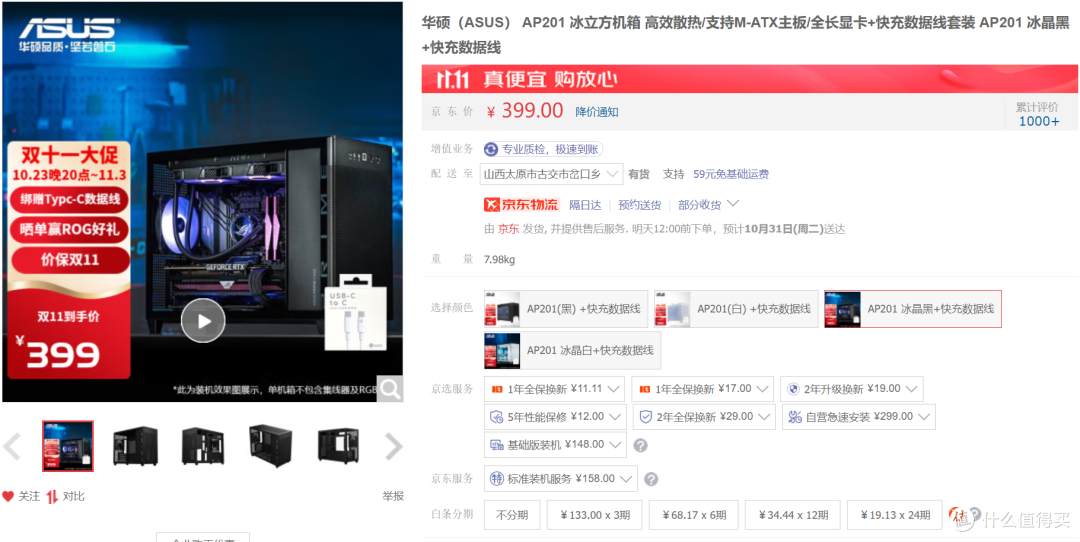Select 不分期 installment option
This screenshot has height=542, width=1080.
(512, 514)
